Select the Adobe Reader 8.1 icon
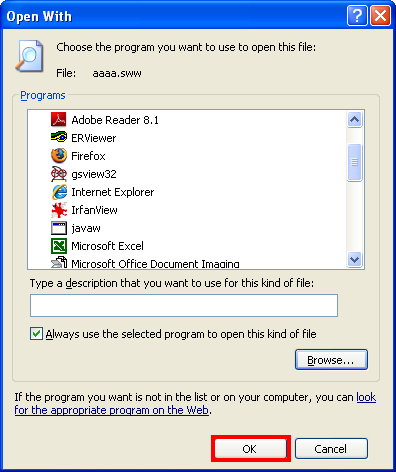This screenshot has height=472, width=396. 59,120
